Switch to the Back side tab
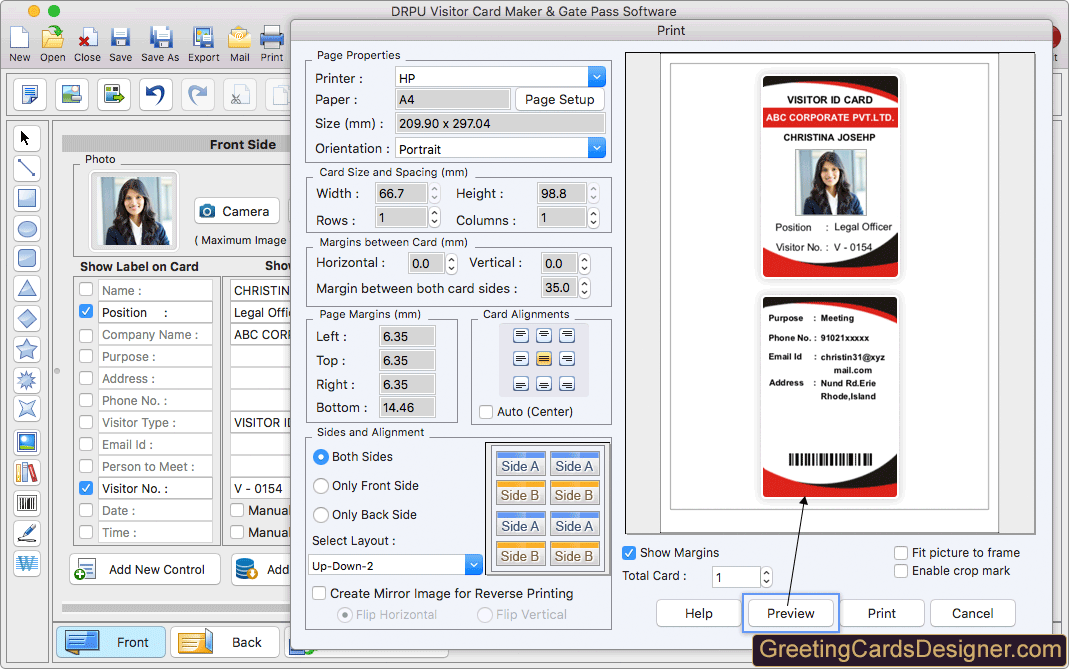The height and width of the screenshot is (669, 1069). (225, 642)
